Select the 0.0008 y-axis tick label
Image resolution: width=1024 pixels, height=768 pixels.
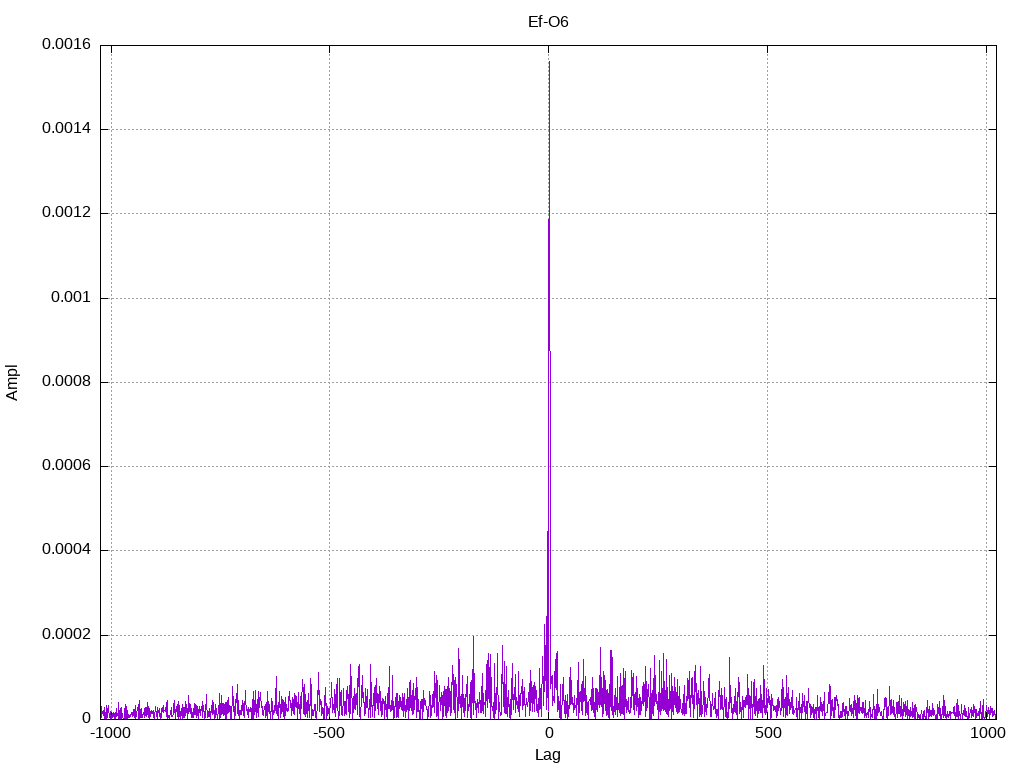pyautogui.click(x=66, y=382)
